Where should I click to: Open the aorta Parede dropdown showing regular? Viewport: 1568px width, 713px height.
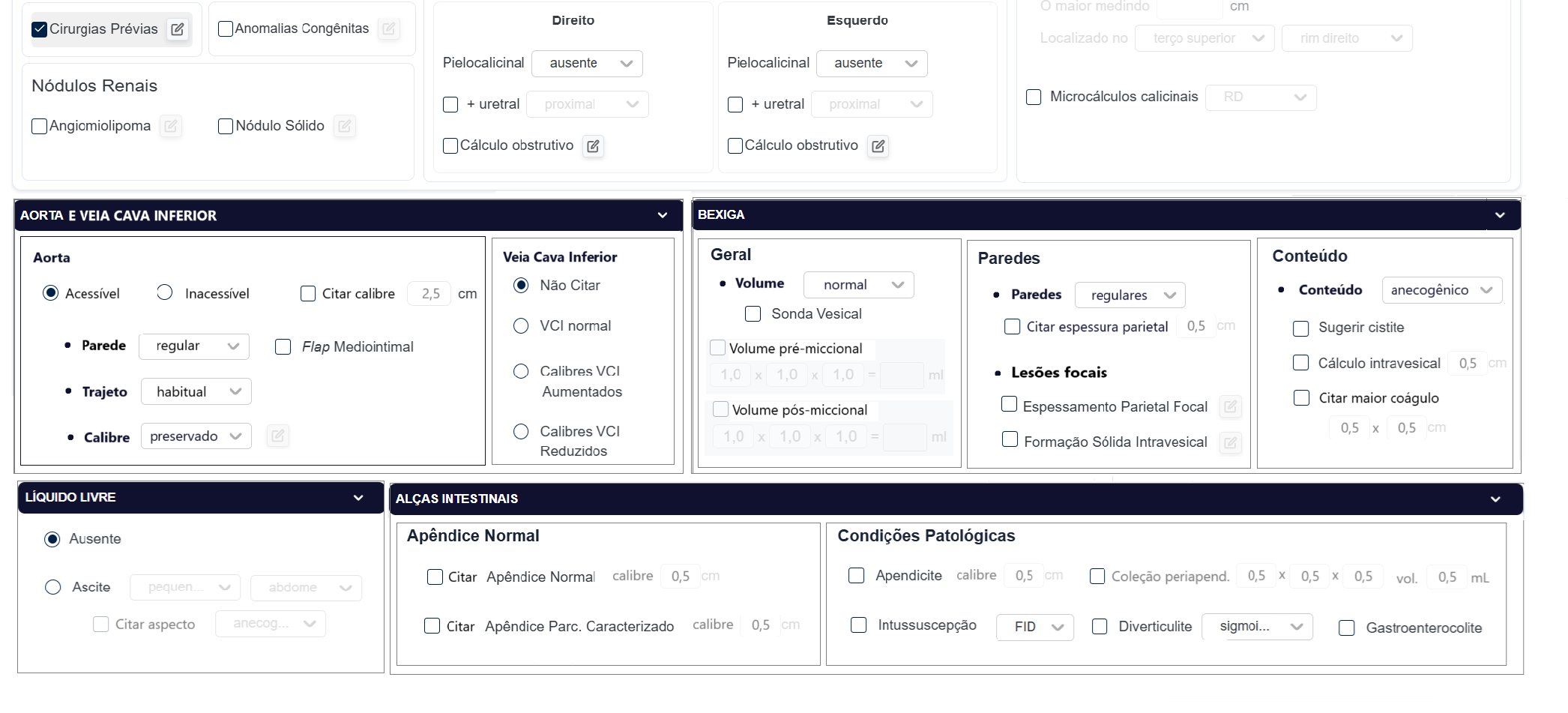click(x=194, y=346)
